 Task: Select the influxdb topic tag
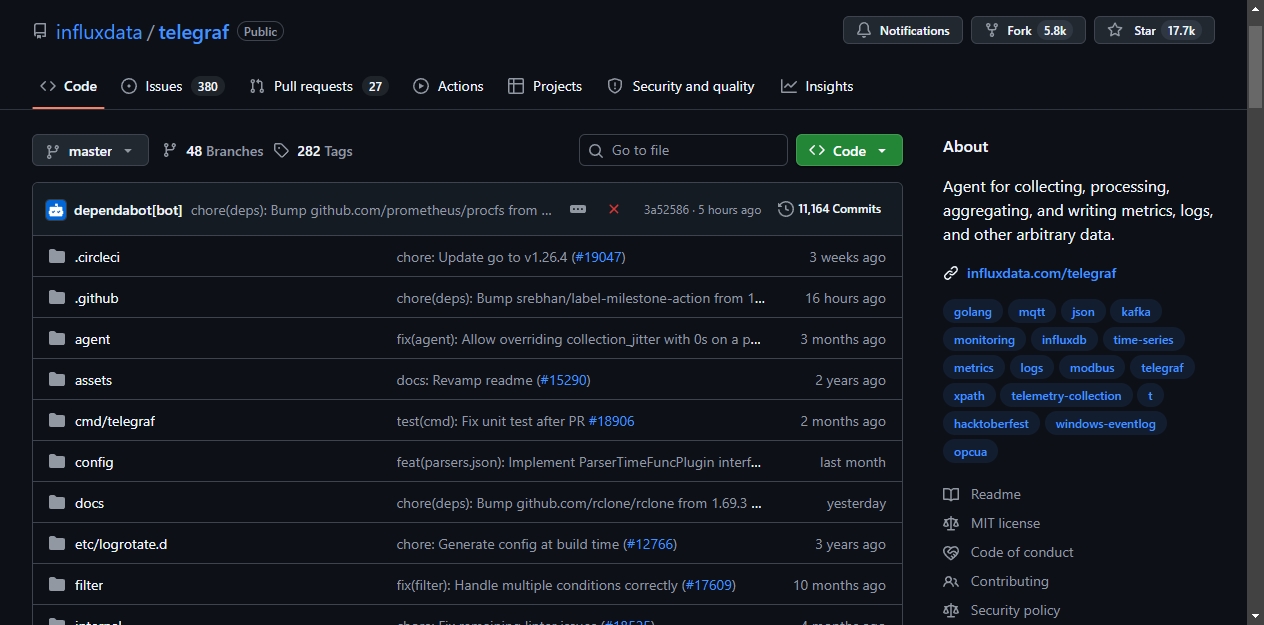click(1064, 340)
